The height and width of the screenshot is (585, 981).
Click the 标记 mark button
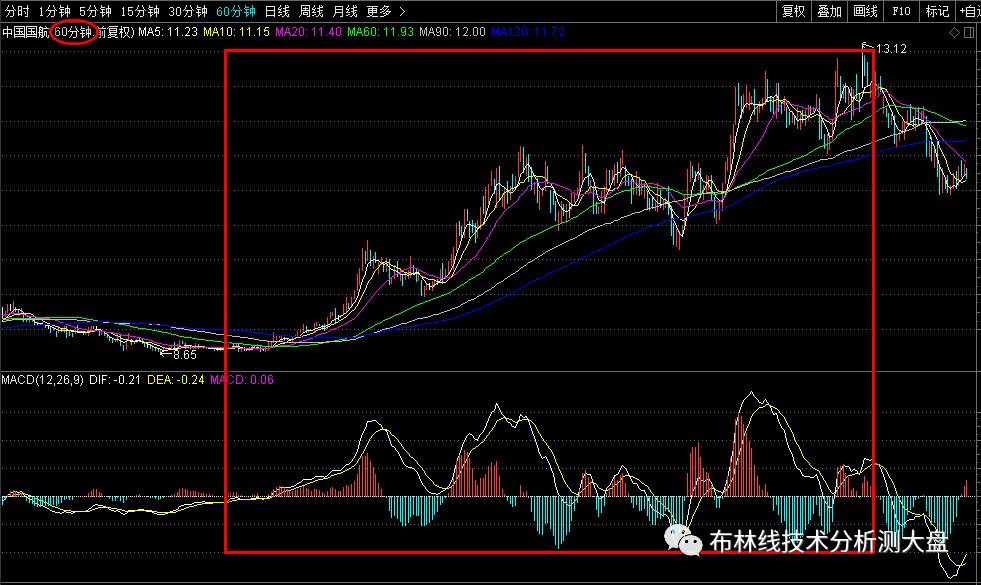(x=937, y=11)
